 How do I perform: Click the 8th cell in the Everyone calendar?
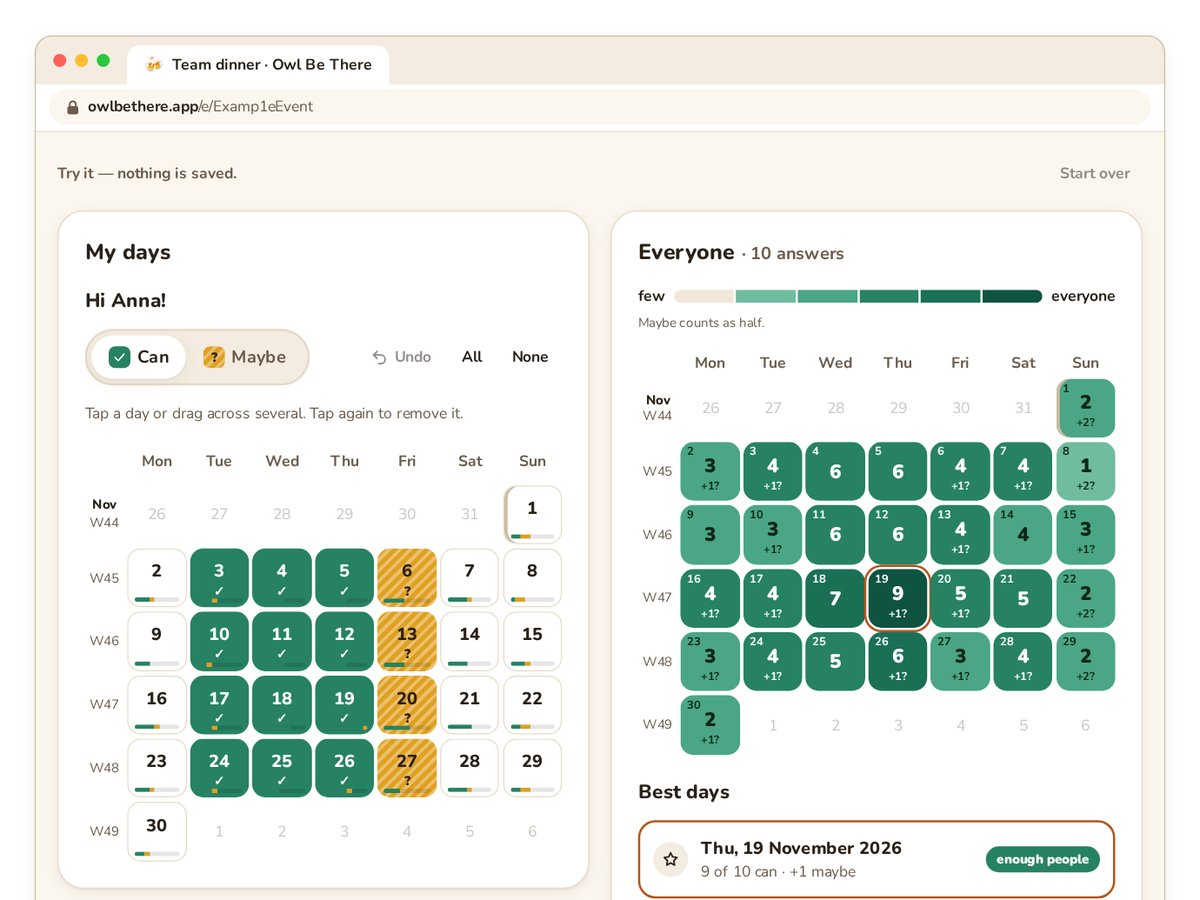(1085, 471)
